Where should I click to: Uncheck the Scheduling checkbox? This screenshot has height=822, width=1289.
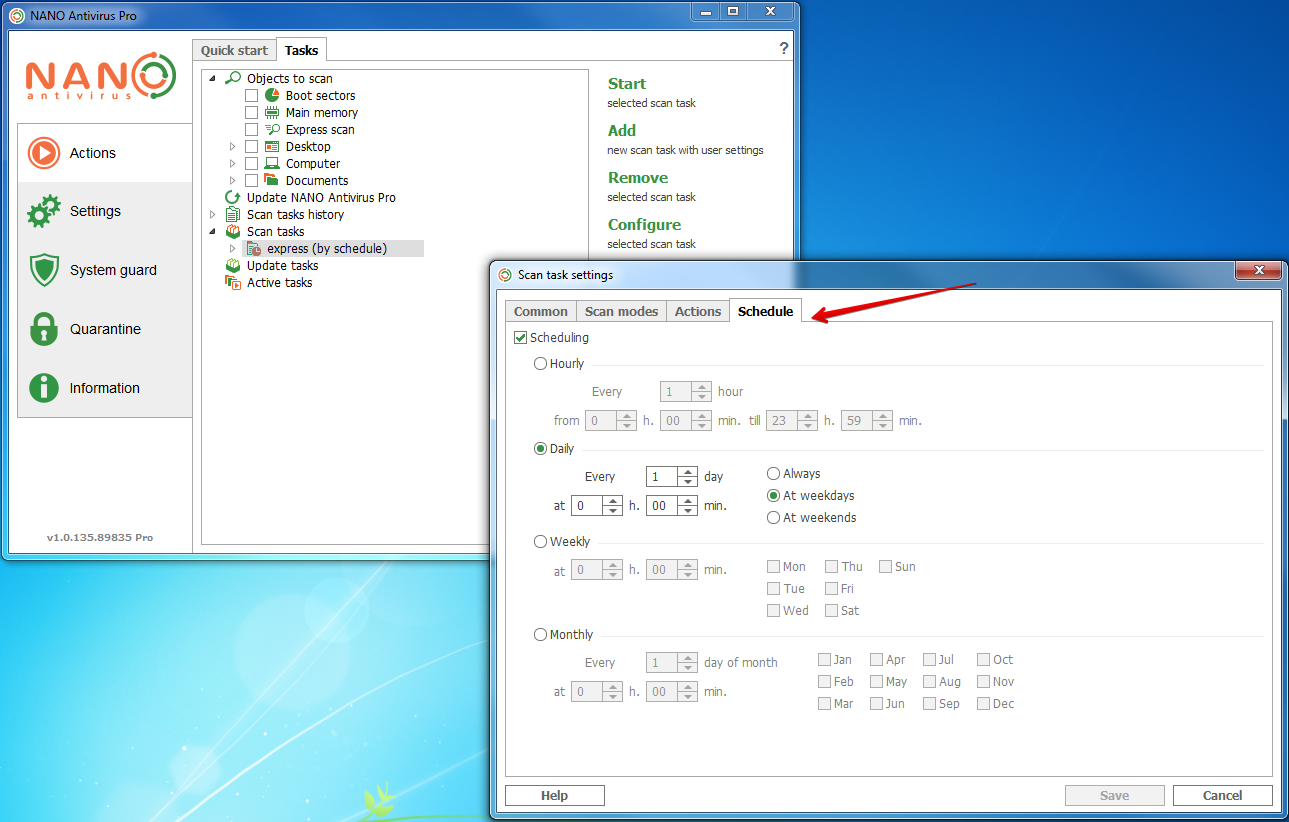point(520,338)
